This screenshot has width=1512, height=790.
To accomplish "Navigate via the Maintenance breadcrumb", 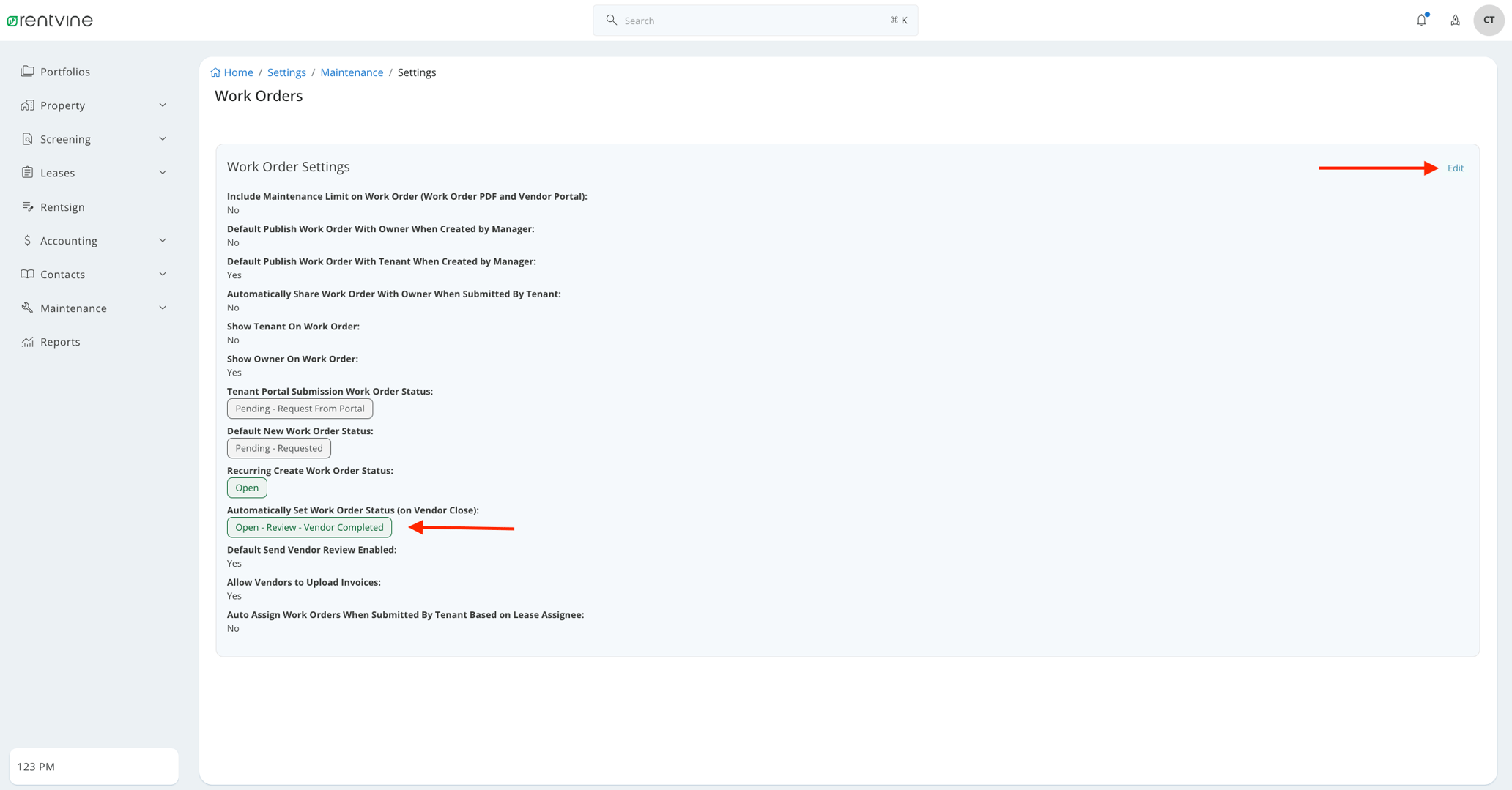I will pos(352,72).
